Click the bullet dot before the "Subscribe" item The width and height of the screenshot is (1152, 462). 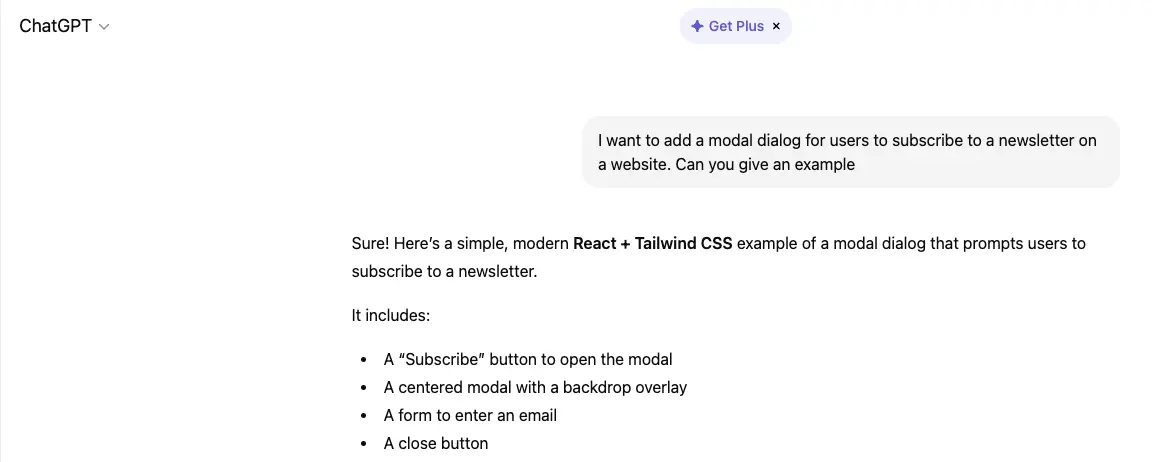pos(363,360)
